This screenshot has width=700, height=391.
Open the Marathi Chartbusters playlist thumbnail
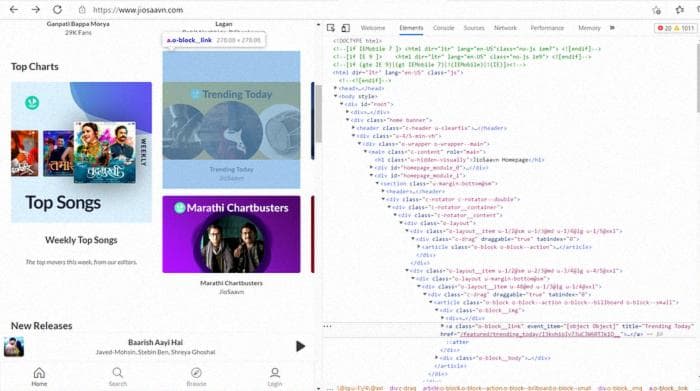click(x=231, y=234)
